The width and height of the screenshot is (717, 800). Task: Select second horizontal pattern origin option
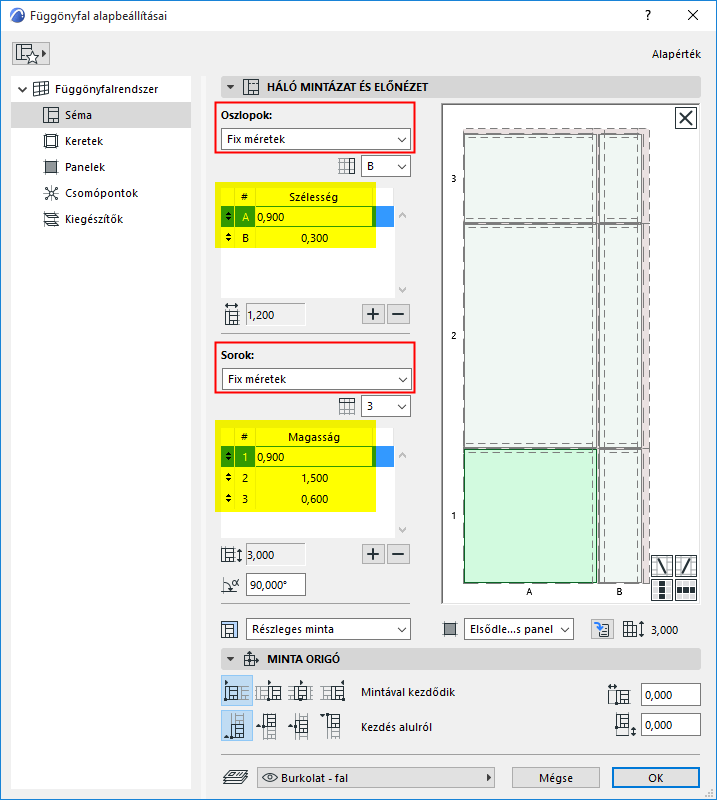click(x=269, y=692)
